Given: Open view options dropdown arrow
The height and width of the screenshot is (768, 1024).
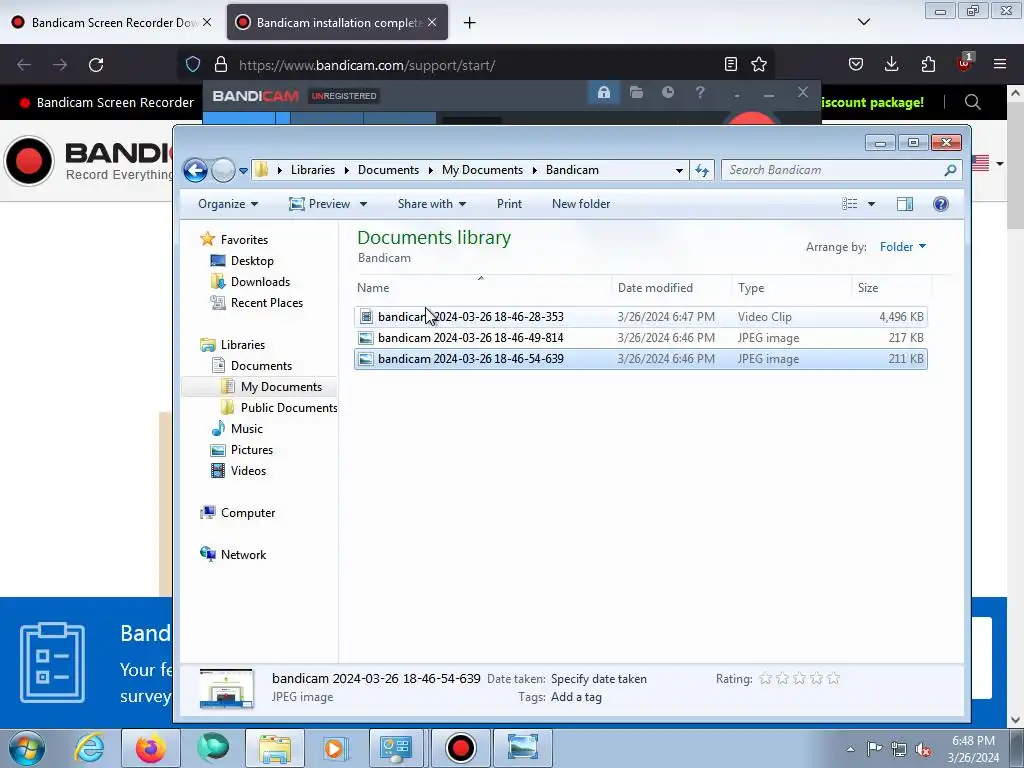Looking at the screenshot, I should pos(871,204).
